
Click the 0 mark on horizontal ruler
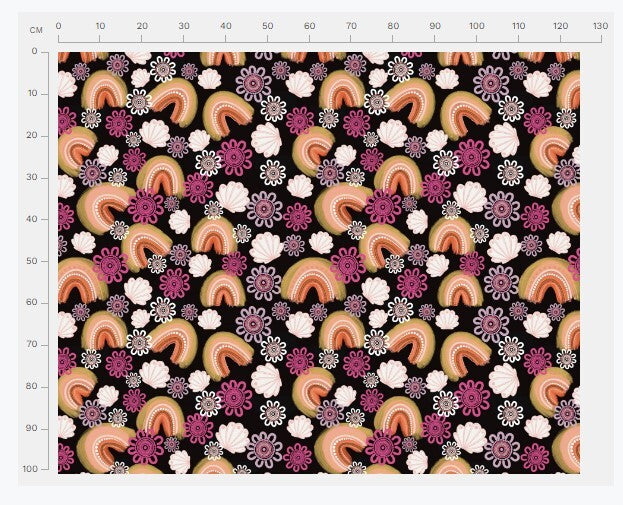click(58, 26)
